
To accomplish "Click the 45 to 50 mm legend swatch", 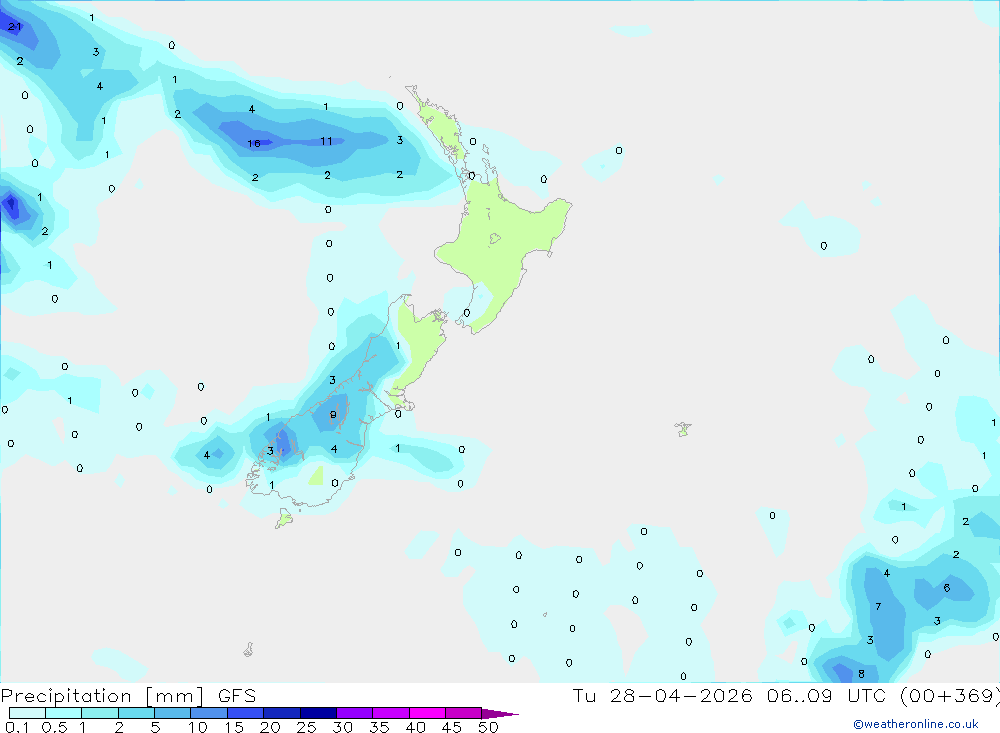I will [463, 713].
